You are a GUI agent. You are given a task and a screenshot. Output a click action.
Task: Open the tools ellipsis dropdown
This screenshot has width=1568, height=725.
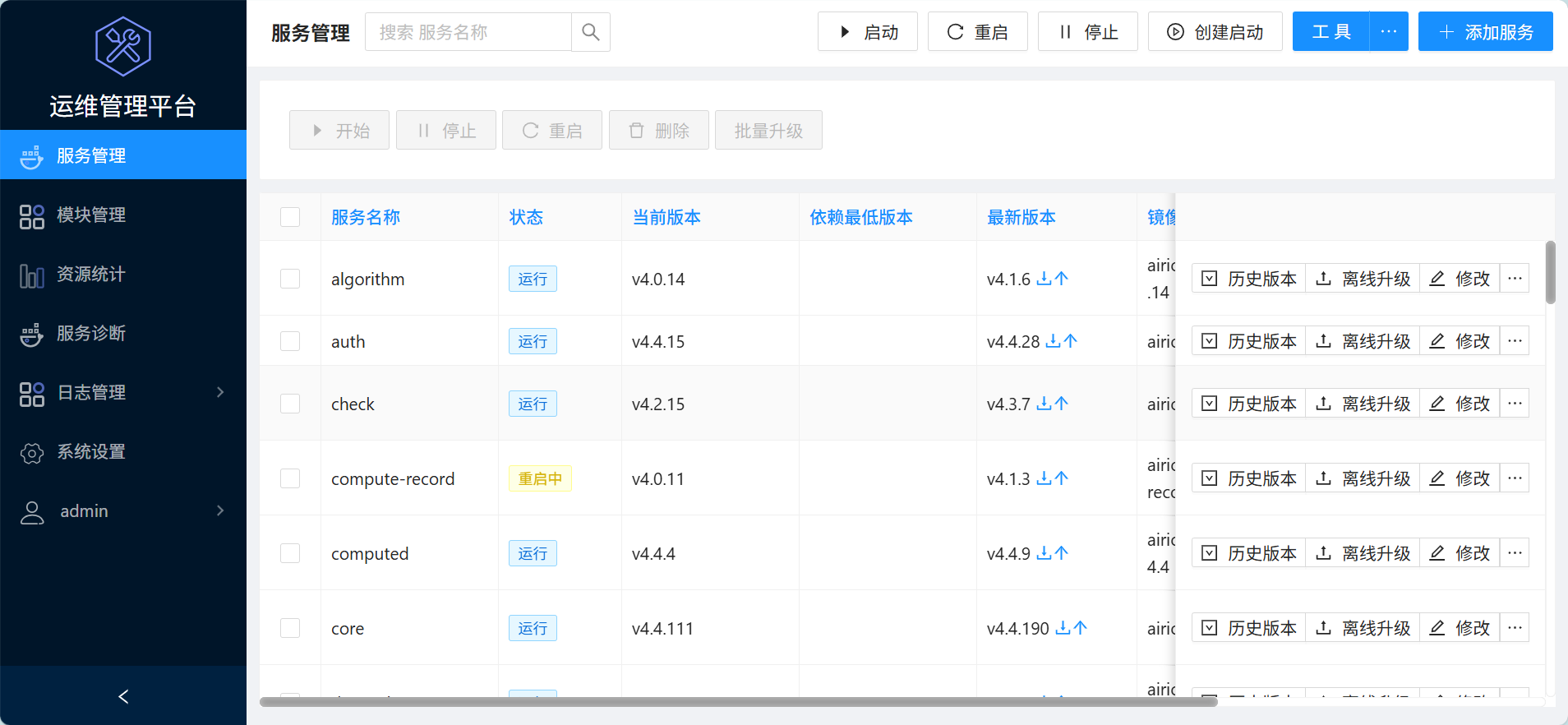pyautogui.click(x=1389, y=32)
